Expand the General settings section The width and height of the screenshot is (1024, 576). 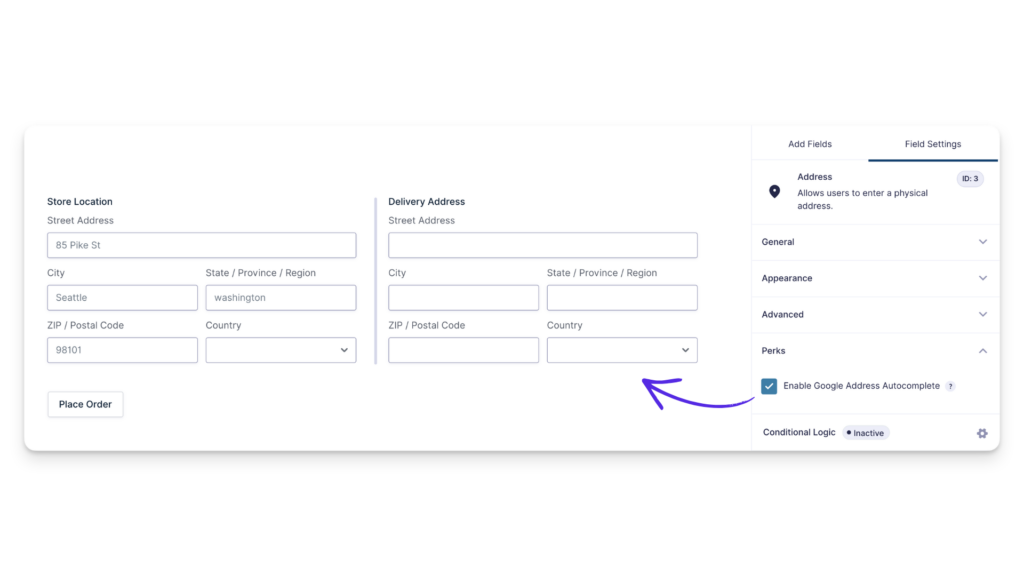(x=874, y=242)
